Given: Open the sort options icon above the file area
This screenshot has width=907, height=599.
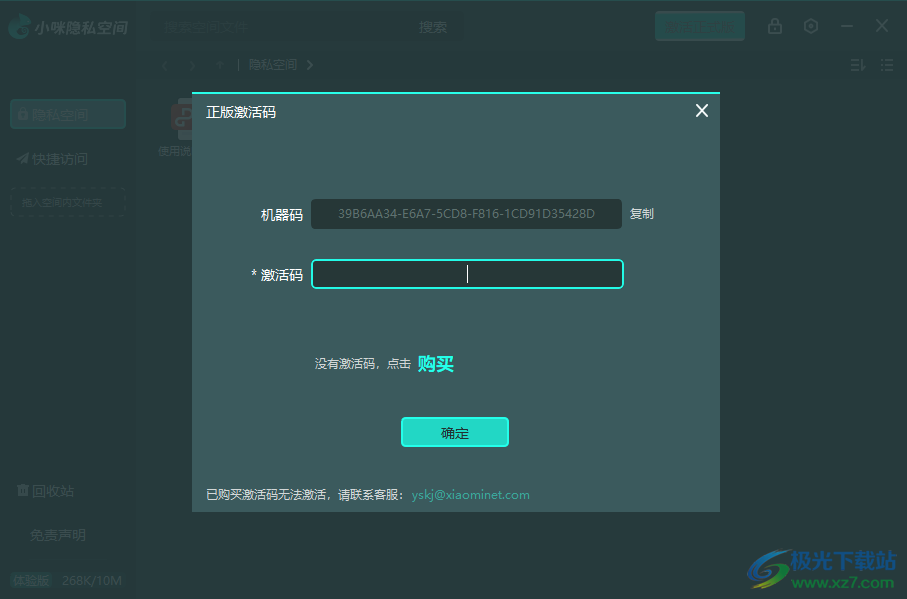Looking at the screenshot, I should [856, 64].
